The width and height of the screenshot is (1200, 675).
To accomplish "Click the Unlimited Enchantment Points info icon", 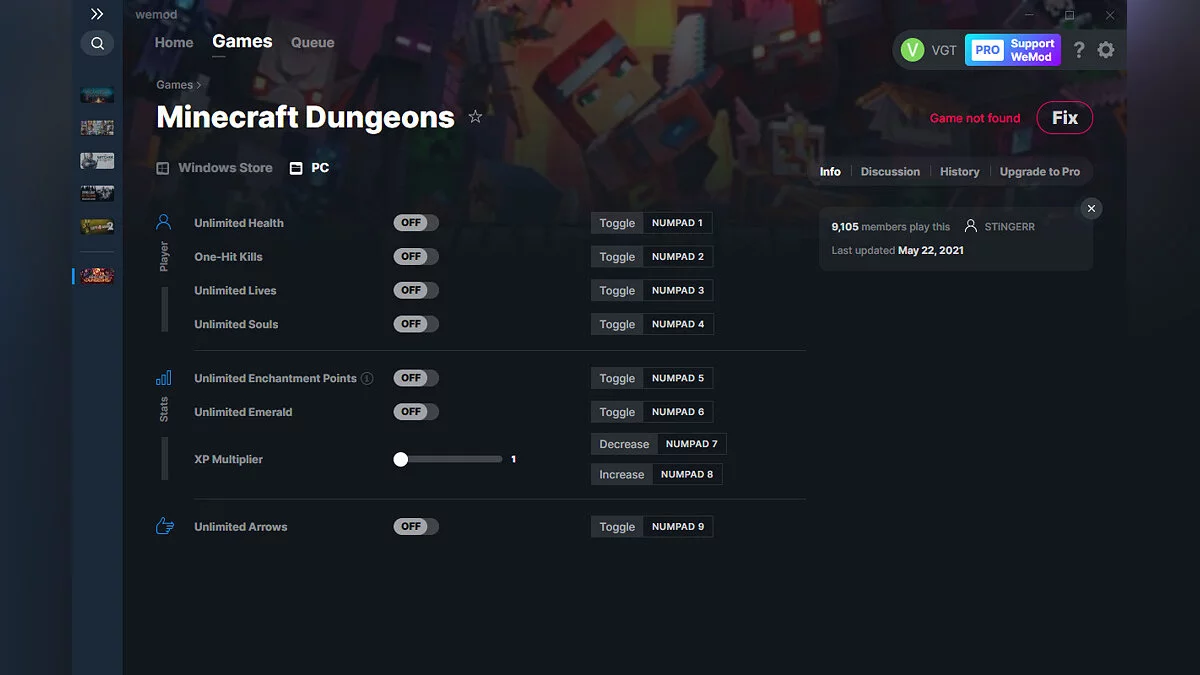I will pyautogui.click(x=367, y=379).
